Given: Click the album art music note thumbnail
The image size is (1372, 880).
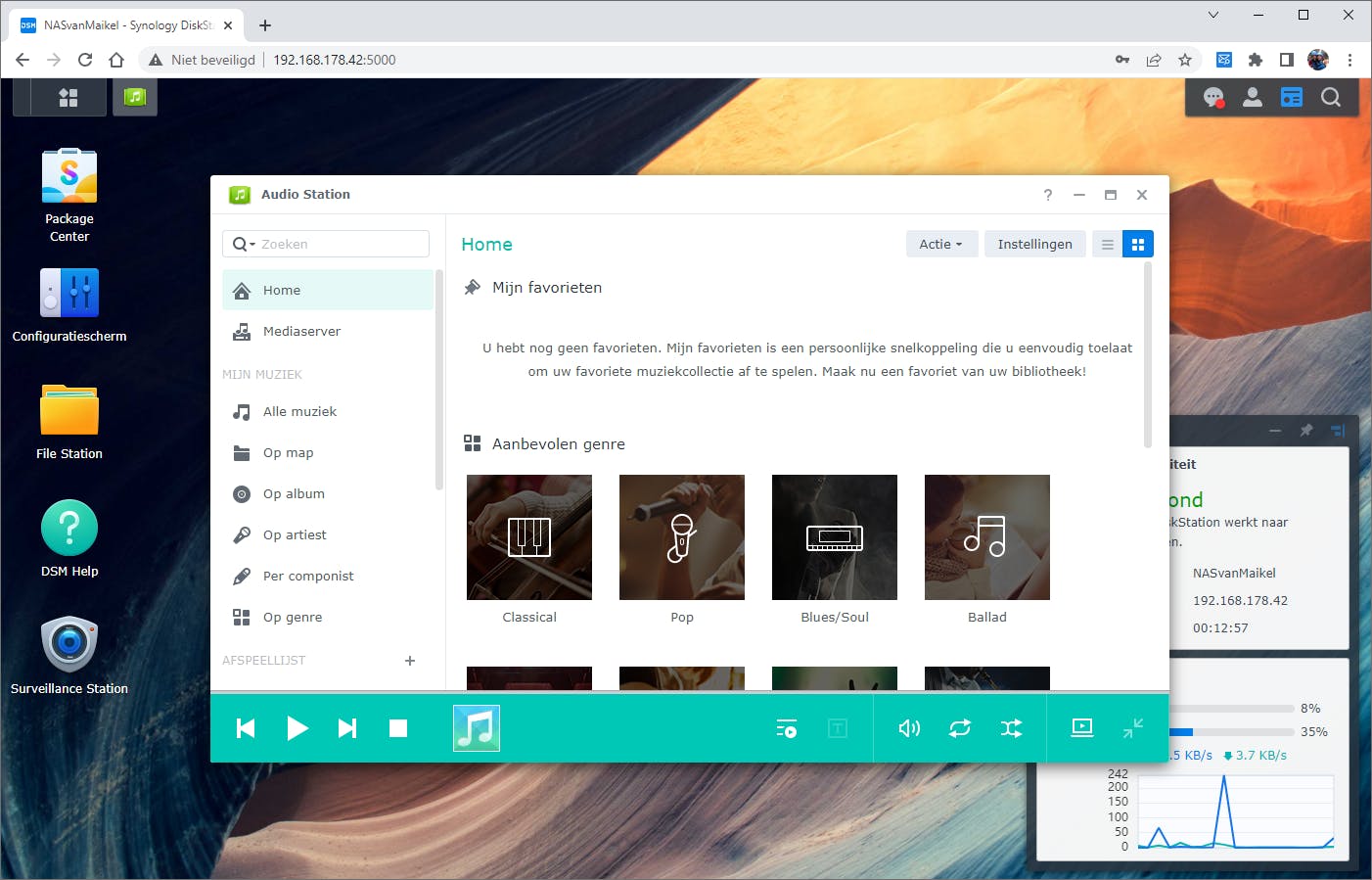Looking at the screenshot, I should (x=477, y=728).
